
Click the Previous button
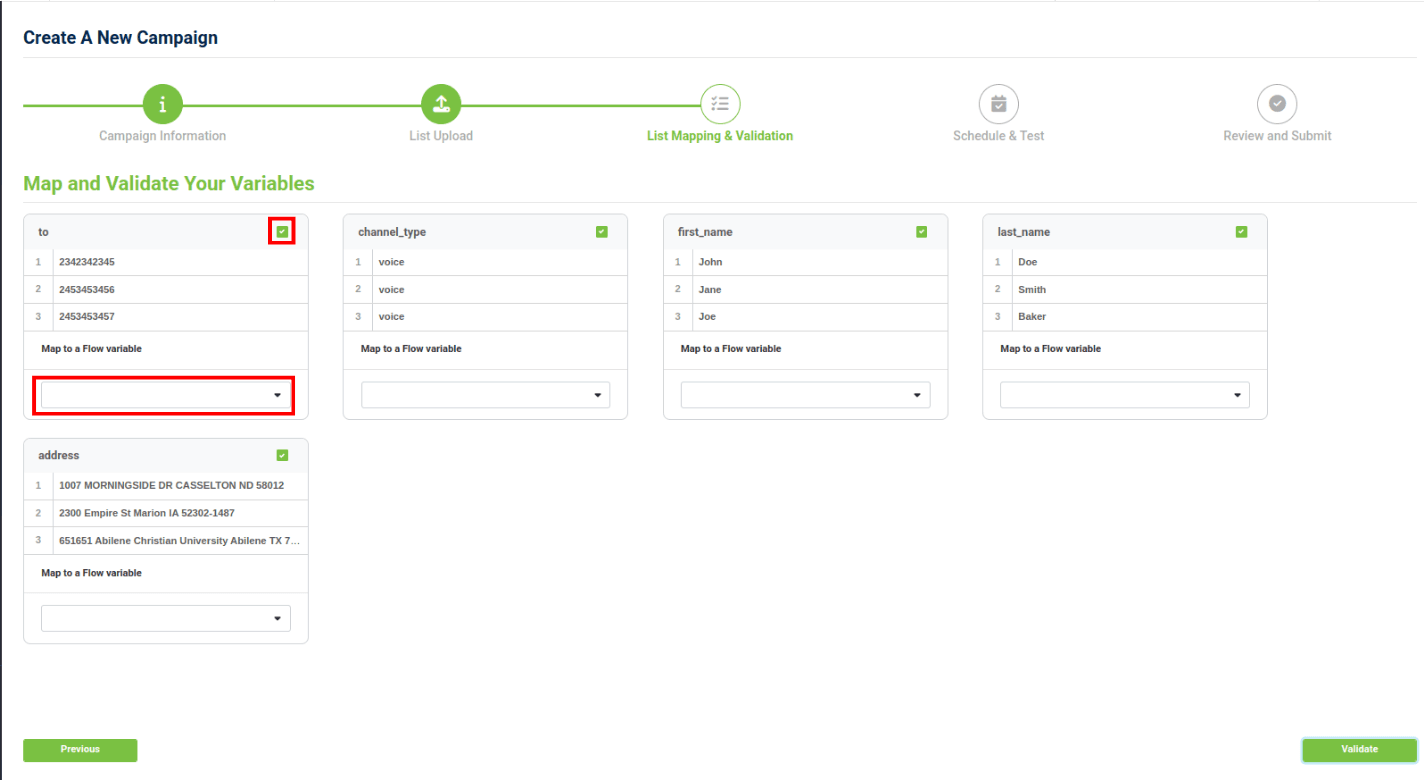(x=80, y=750)
